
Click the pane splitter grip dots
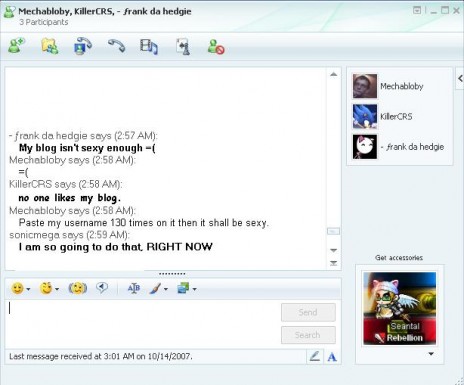[172, 274]
